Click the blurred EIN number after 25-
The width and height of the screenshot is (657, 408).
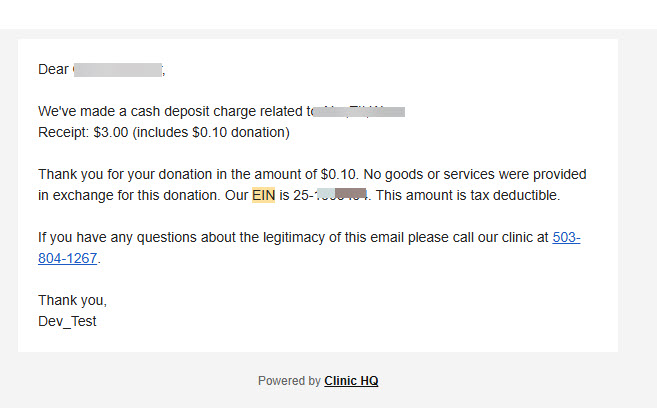342,195
